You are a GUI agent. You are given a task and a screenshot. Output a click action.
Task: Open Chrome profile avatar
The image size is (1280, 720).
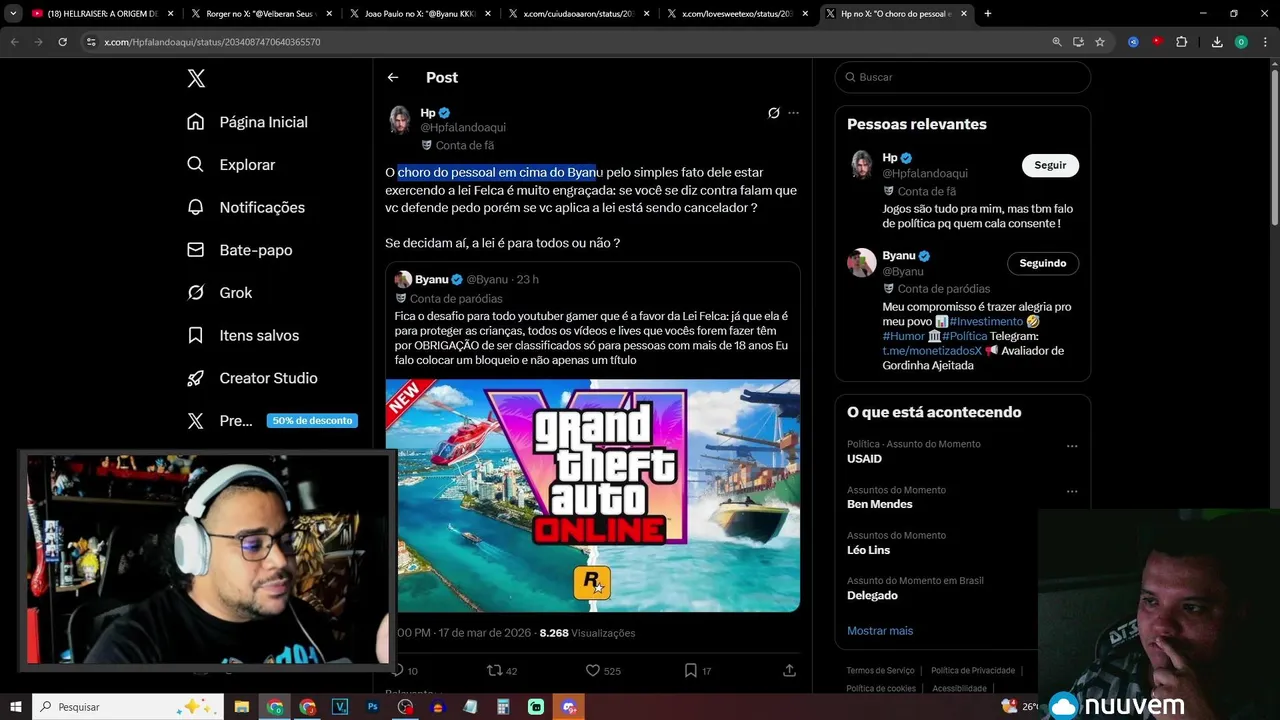click(x=1241, y=42)
